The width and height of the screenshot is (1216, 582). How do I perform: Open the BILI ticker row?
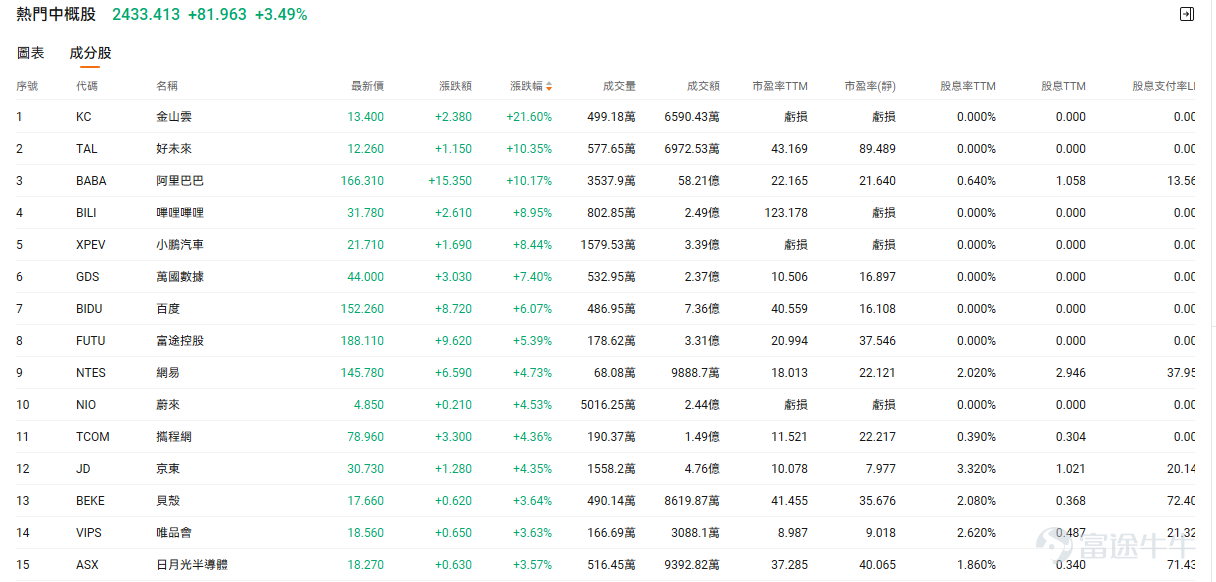coord(606,213)
